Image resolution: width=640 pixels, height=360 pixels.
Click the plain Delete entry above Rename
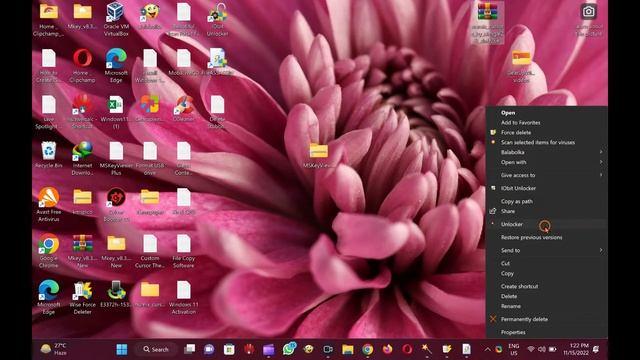point(546,296)
